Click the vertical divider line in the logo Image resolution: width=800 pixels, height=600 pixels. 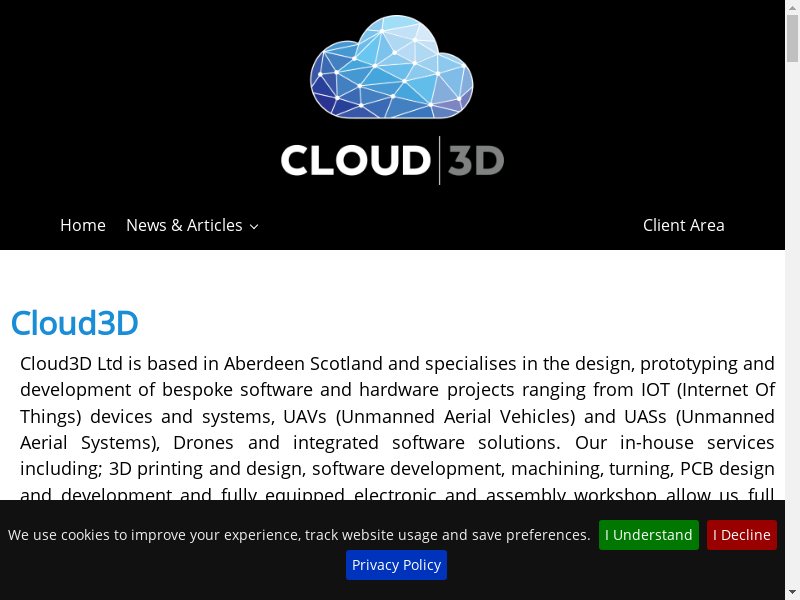[x=439, y=160]
